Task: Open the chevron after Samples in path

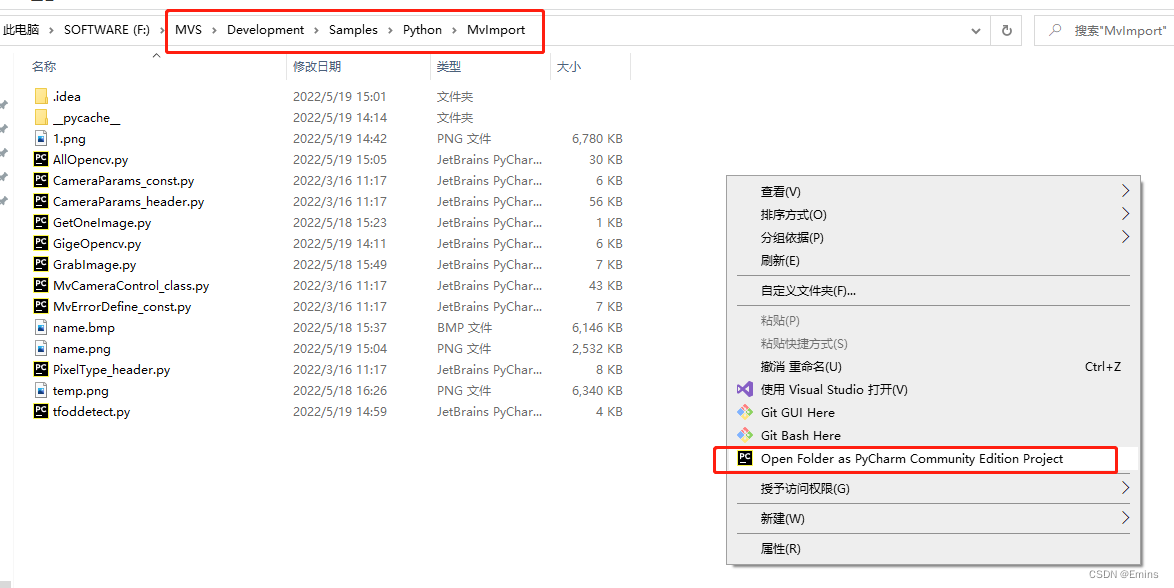Action: (x=390, y=31)
